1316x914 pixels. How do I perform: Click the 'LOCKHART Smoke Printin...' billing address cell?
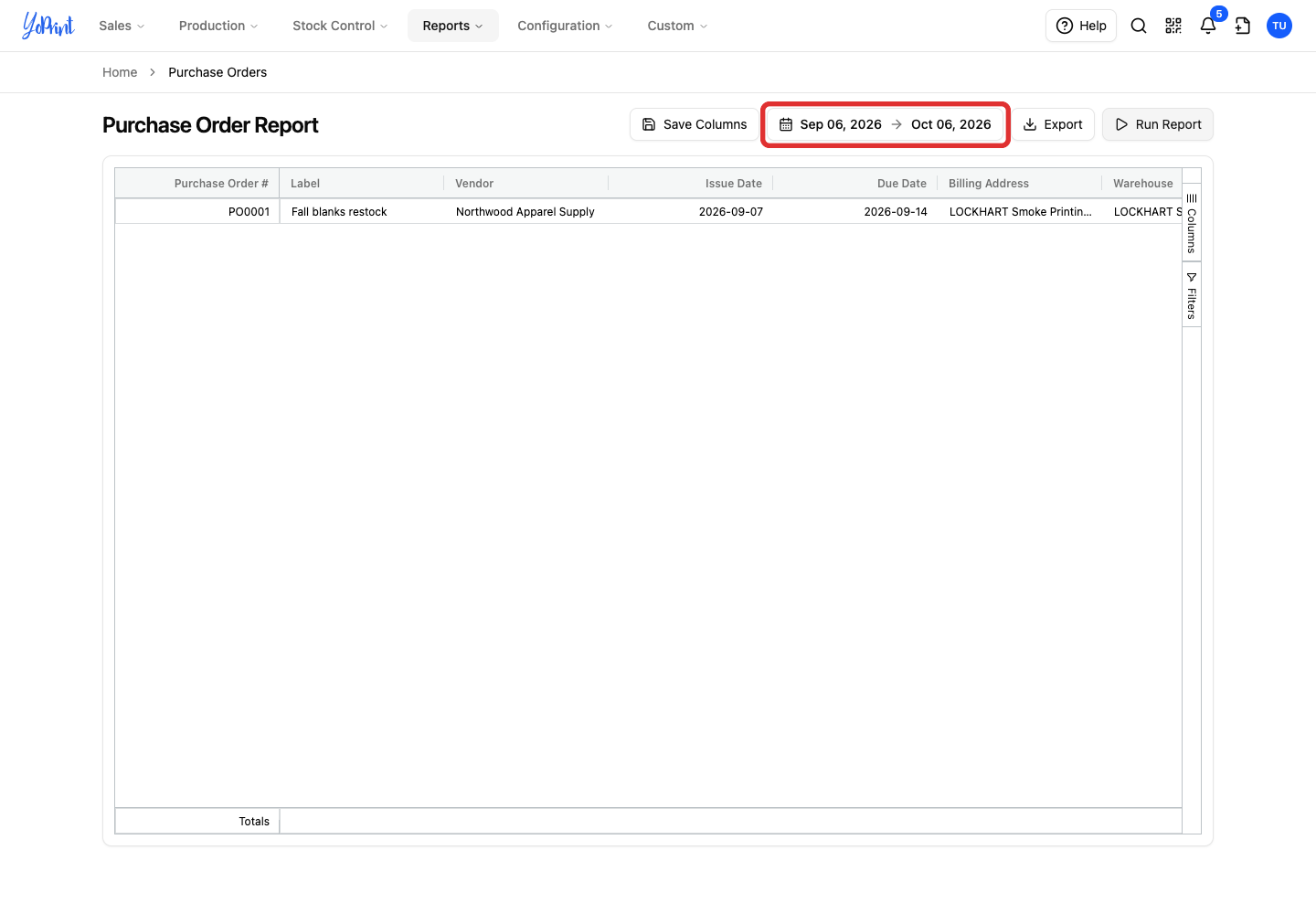[x=1020, y=211]
